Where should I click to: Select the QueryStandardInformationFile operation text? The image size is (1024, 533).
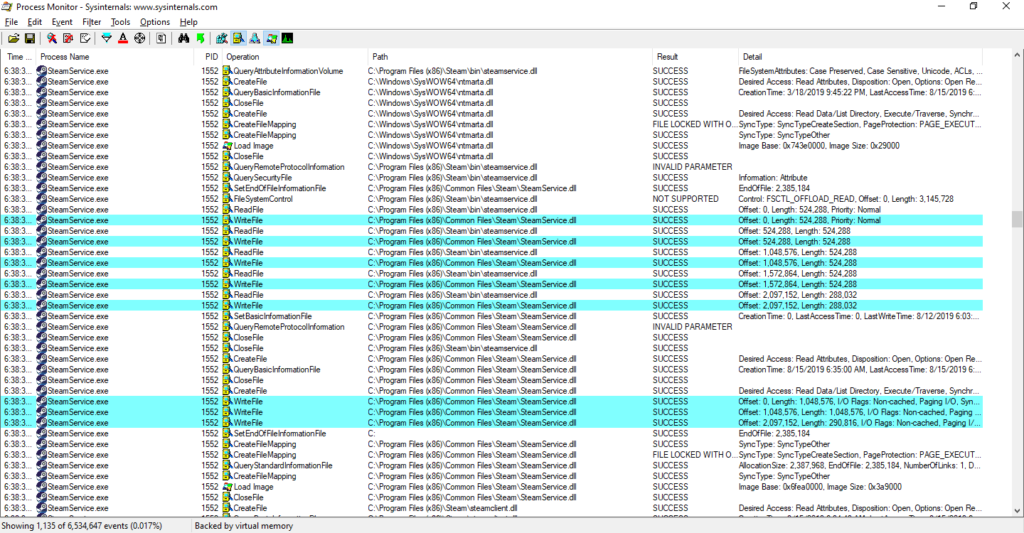(283, 466)
